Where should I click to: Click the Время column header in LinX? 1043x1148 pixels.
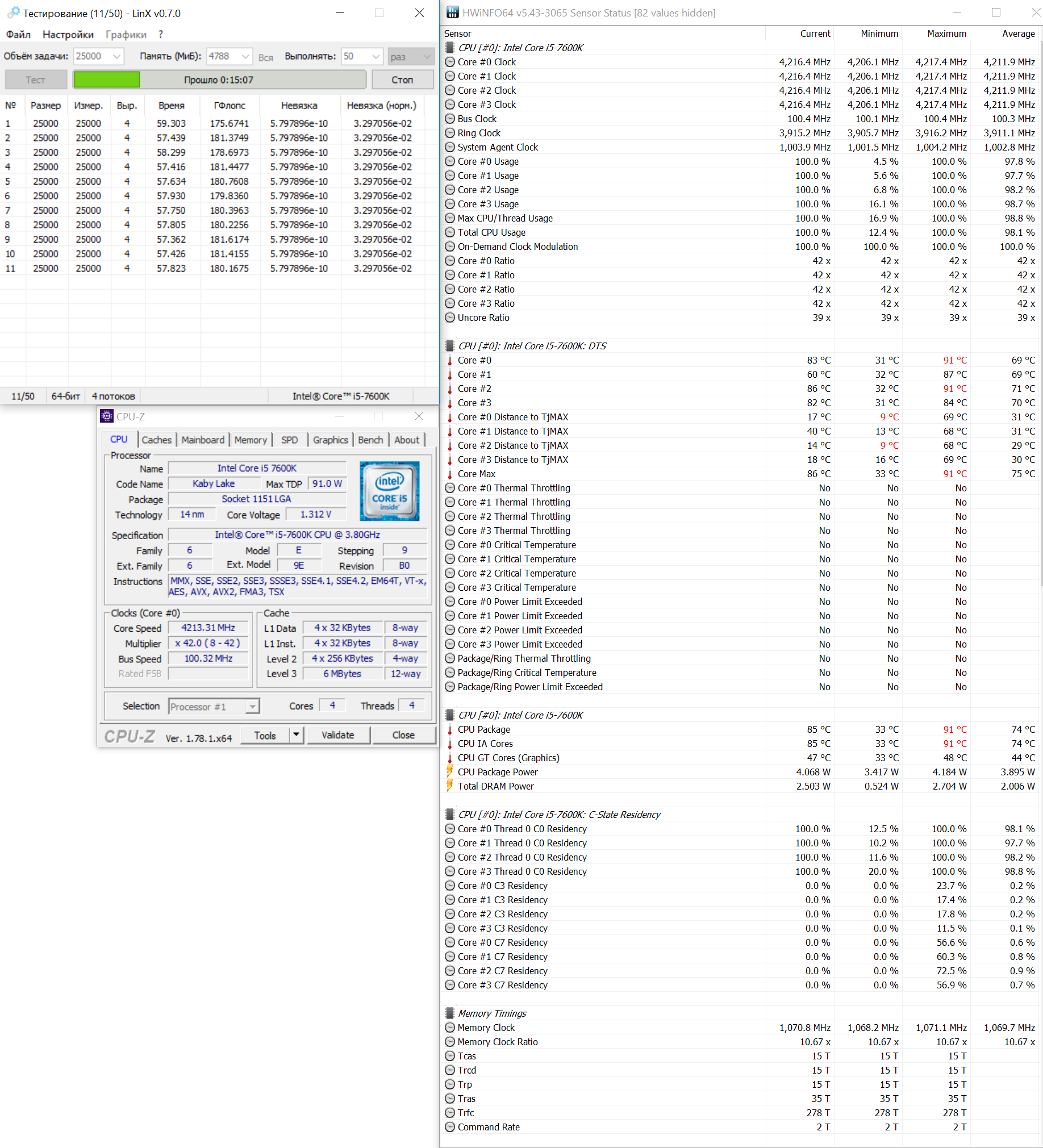click(x=172, y=105)
